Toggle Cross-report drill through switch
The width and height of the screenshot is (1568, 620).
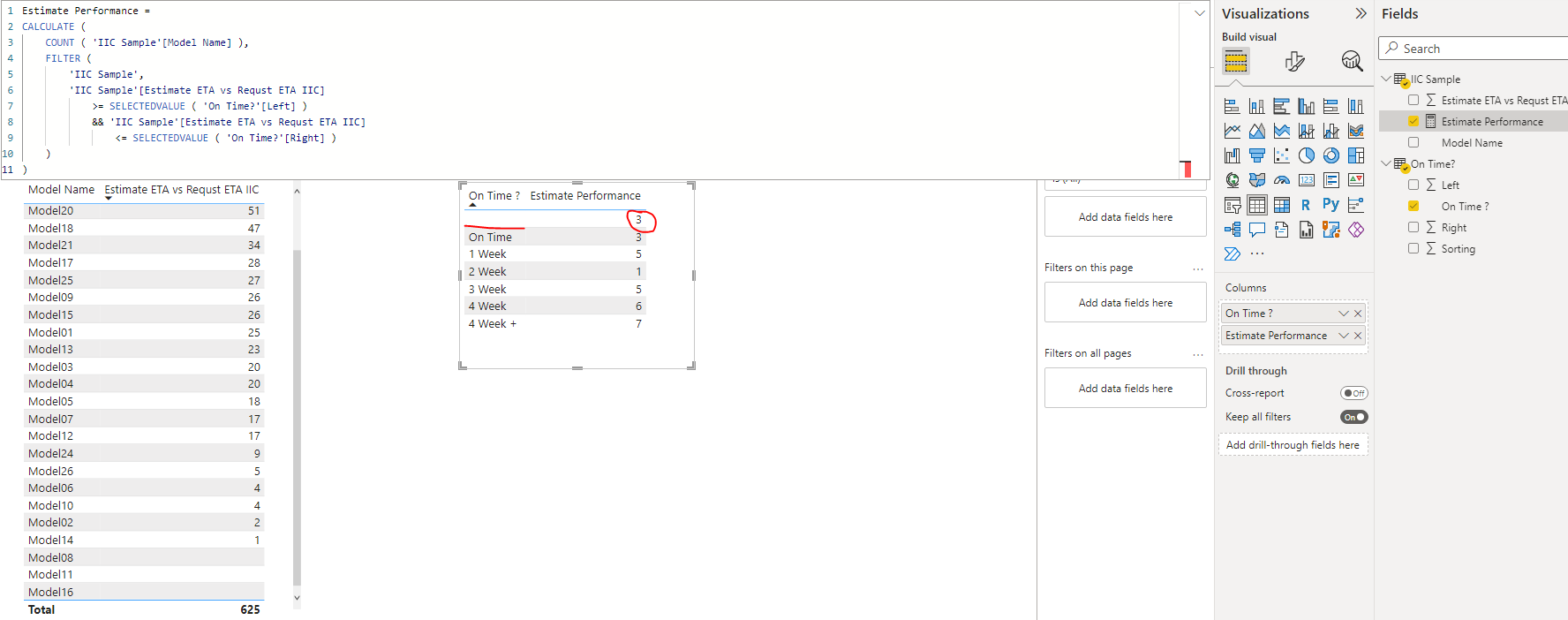click(x=1353, y=393)
